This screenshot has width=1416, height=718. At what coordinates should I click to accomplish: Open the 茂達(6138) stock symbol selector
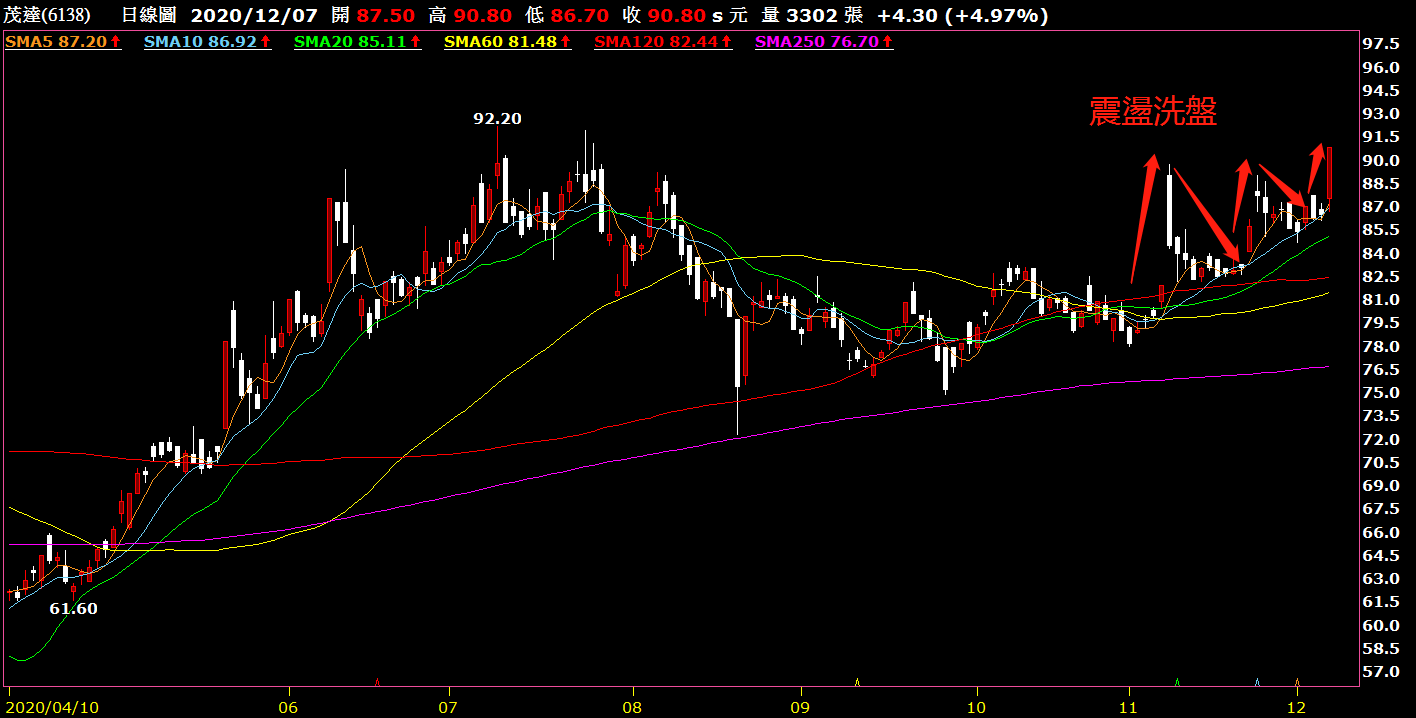[48, 16]
